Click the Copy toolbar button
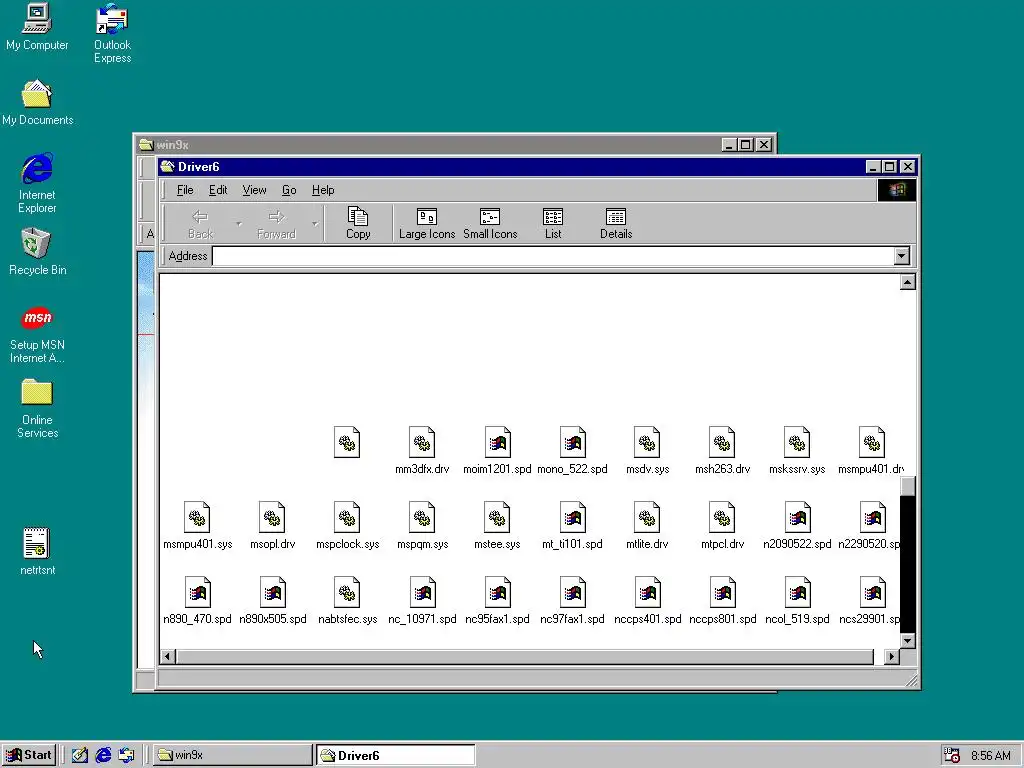 (358, 223)
